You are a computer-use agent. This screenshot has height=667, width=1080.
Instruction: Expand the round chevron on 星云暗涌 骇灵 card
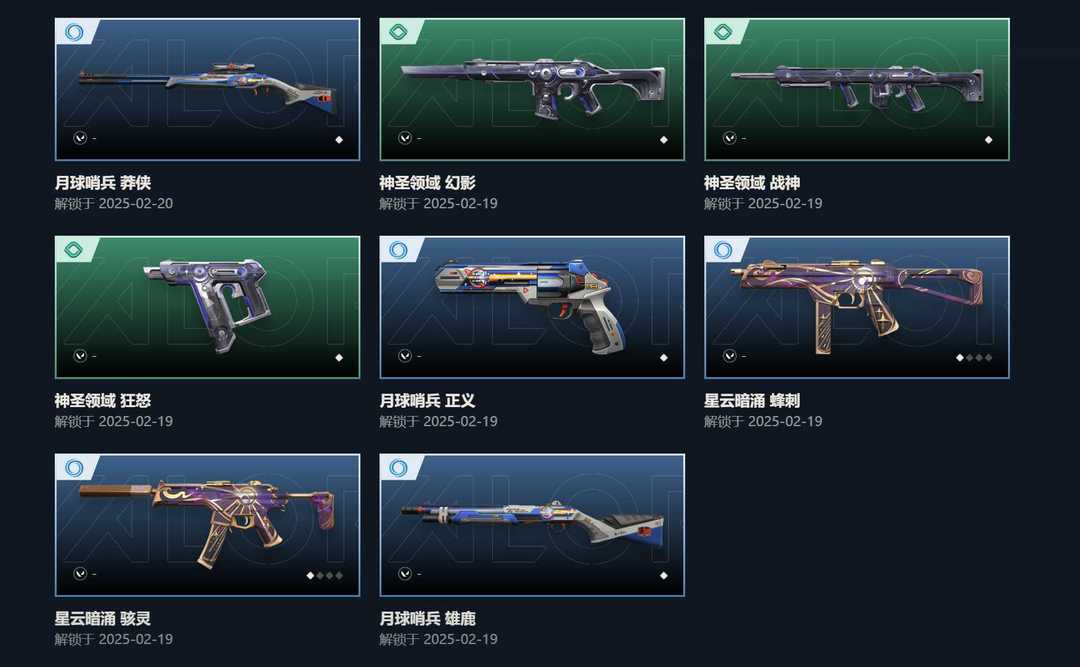[80, 573]
